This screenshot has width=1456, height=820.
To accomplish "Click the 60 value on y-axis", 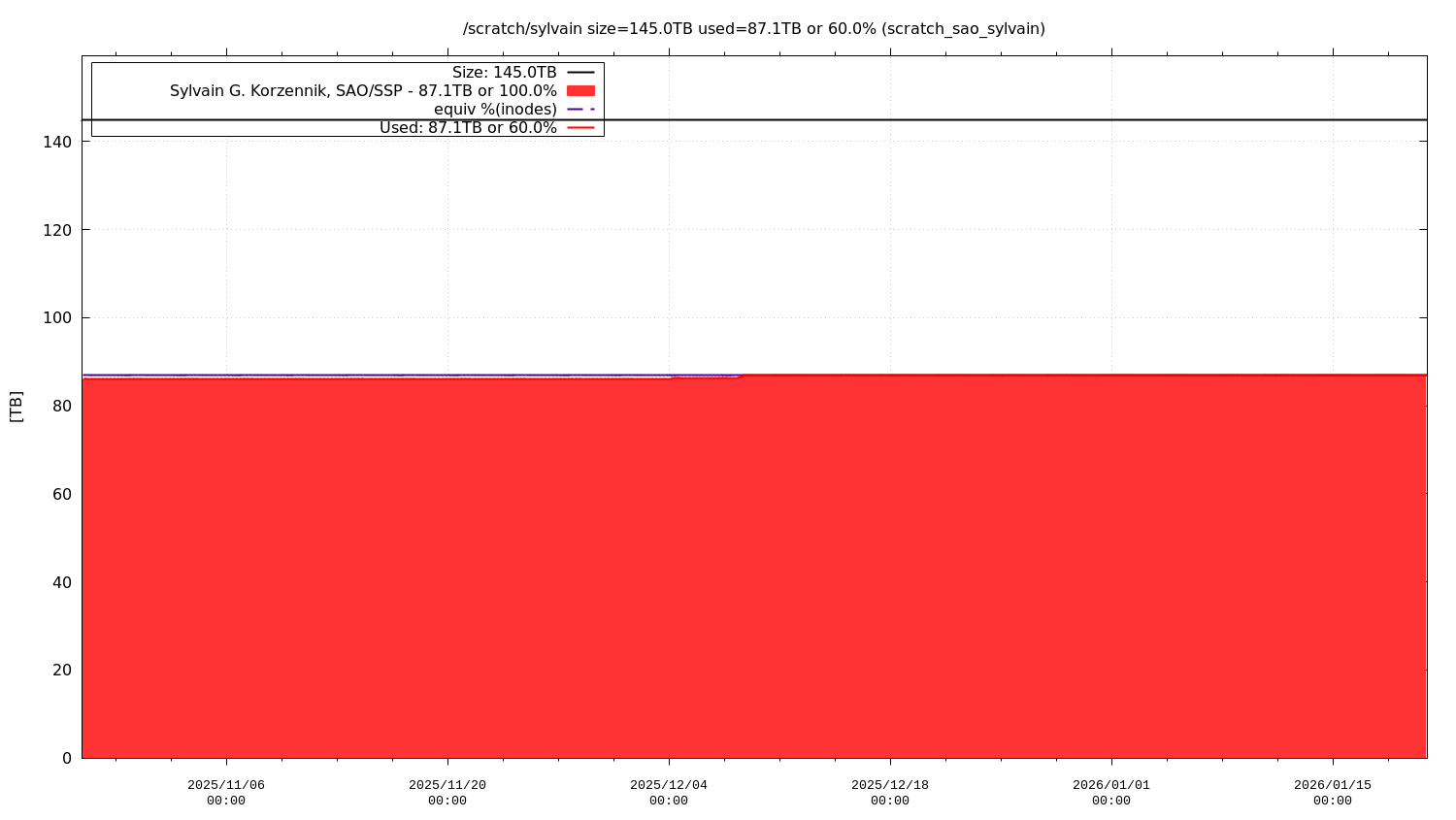I will (x=62, y=494).
